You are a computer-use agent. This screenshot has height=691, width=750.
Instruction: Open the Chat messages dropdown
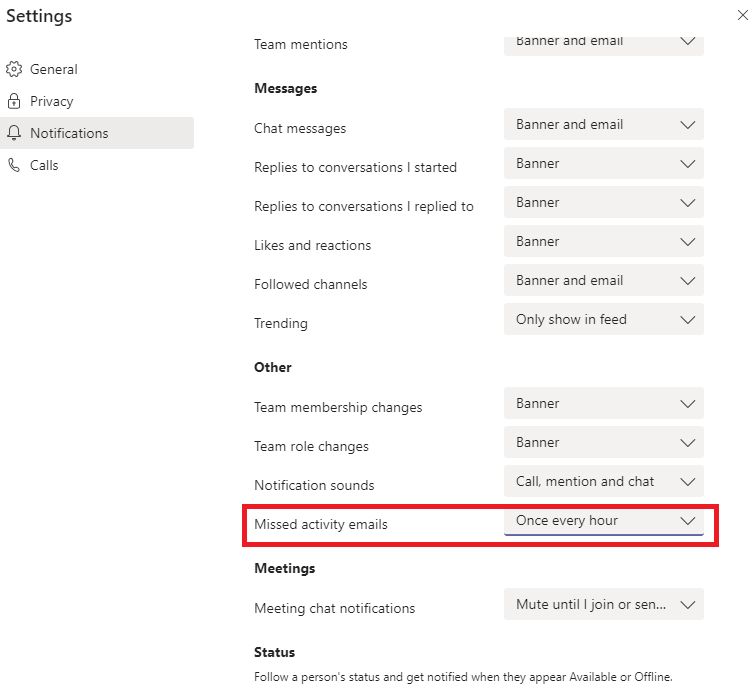(x=603, y=125)
